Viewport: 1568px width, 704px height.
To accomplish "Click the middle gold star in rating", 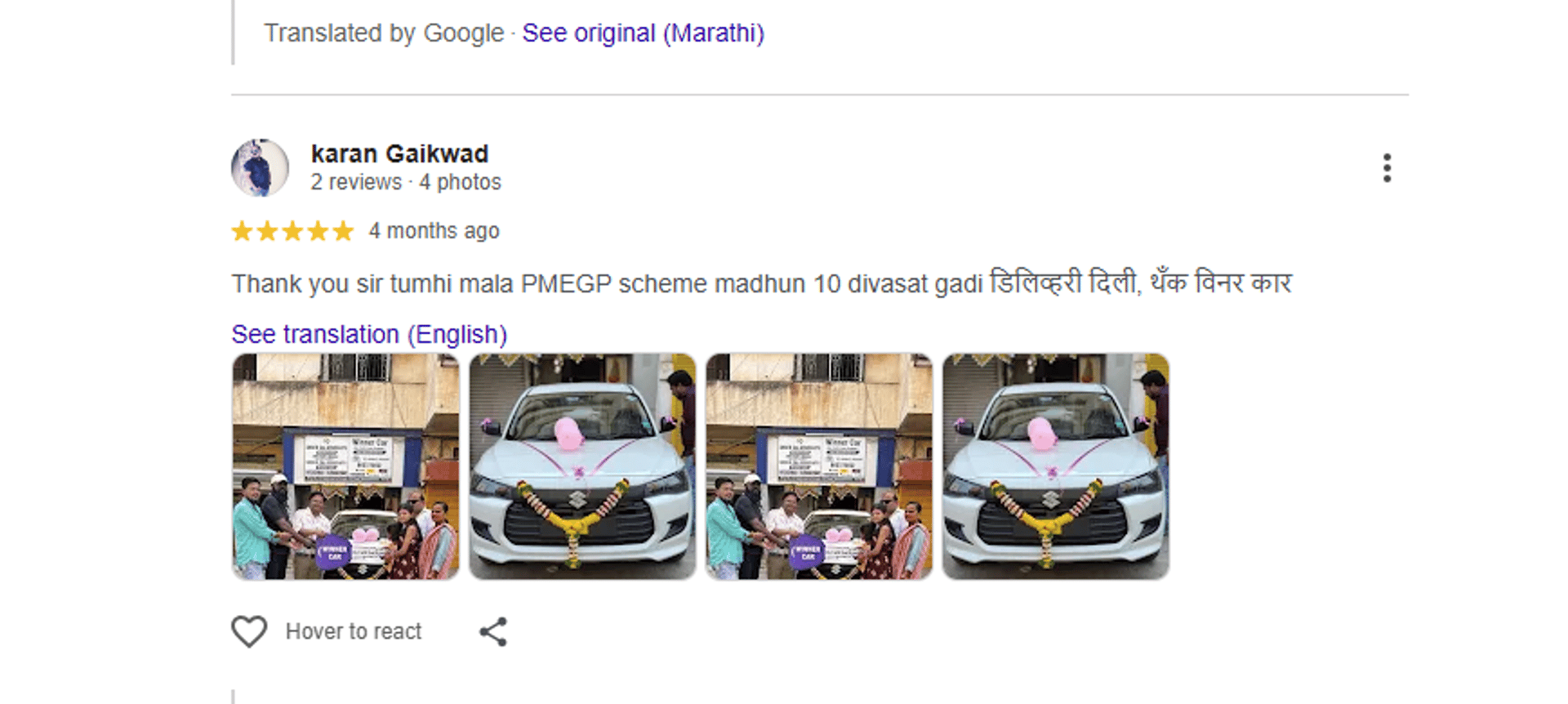I will point(292,231).
